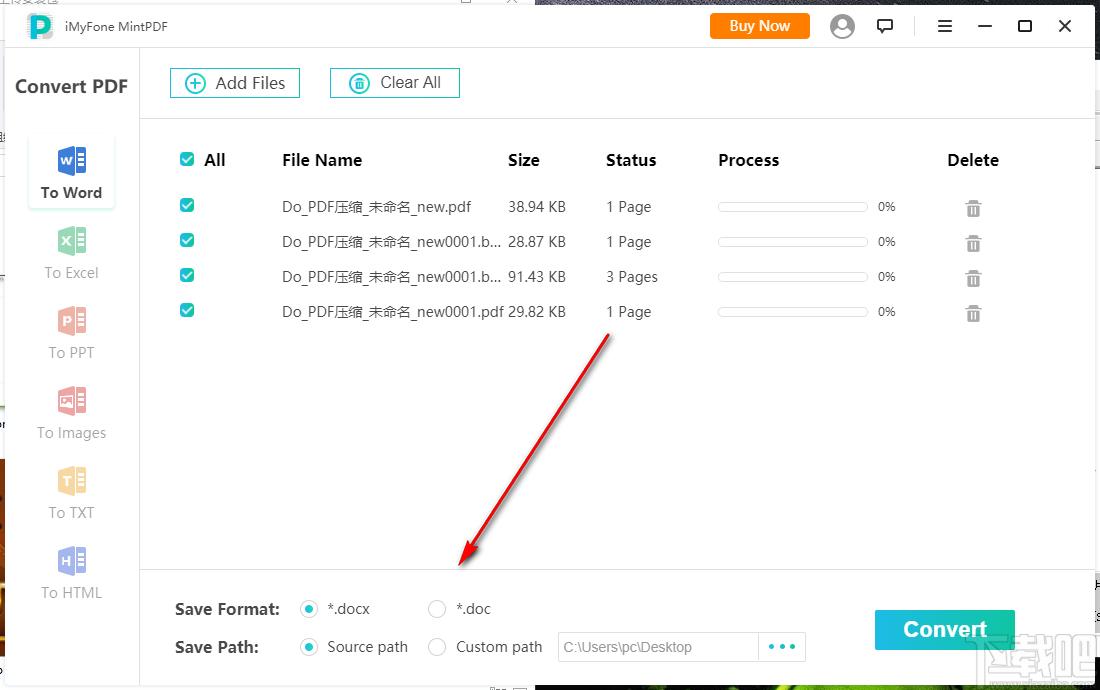1100x690 pixels.
Task: Click progress bar of the 28.87 KB file
Action: coord(793,242)
